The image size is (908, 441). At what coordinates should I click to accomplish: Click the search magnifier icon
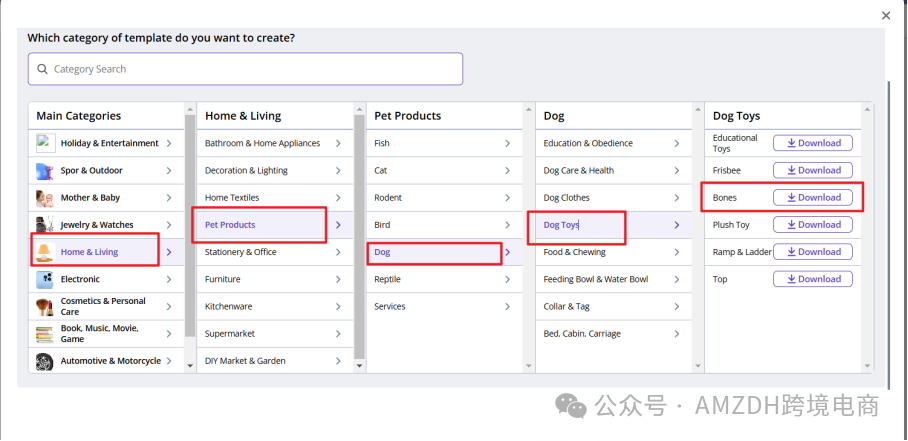point(42,69)
